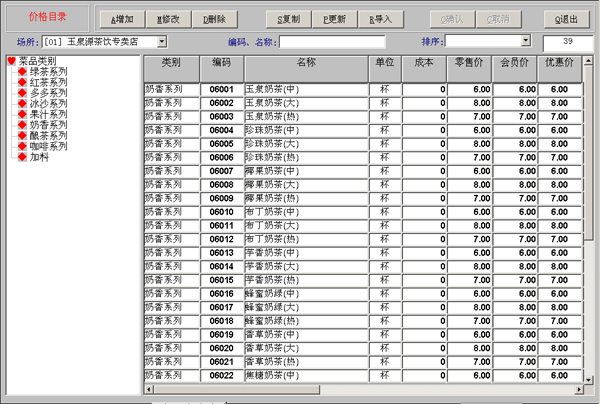Image resolution: width=600 pixels, height=404 pixels.
Task: Select name cell 香草奶茶(热)
Action: [306, 362]
